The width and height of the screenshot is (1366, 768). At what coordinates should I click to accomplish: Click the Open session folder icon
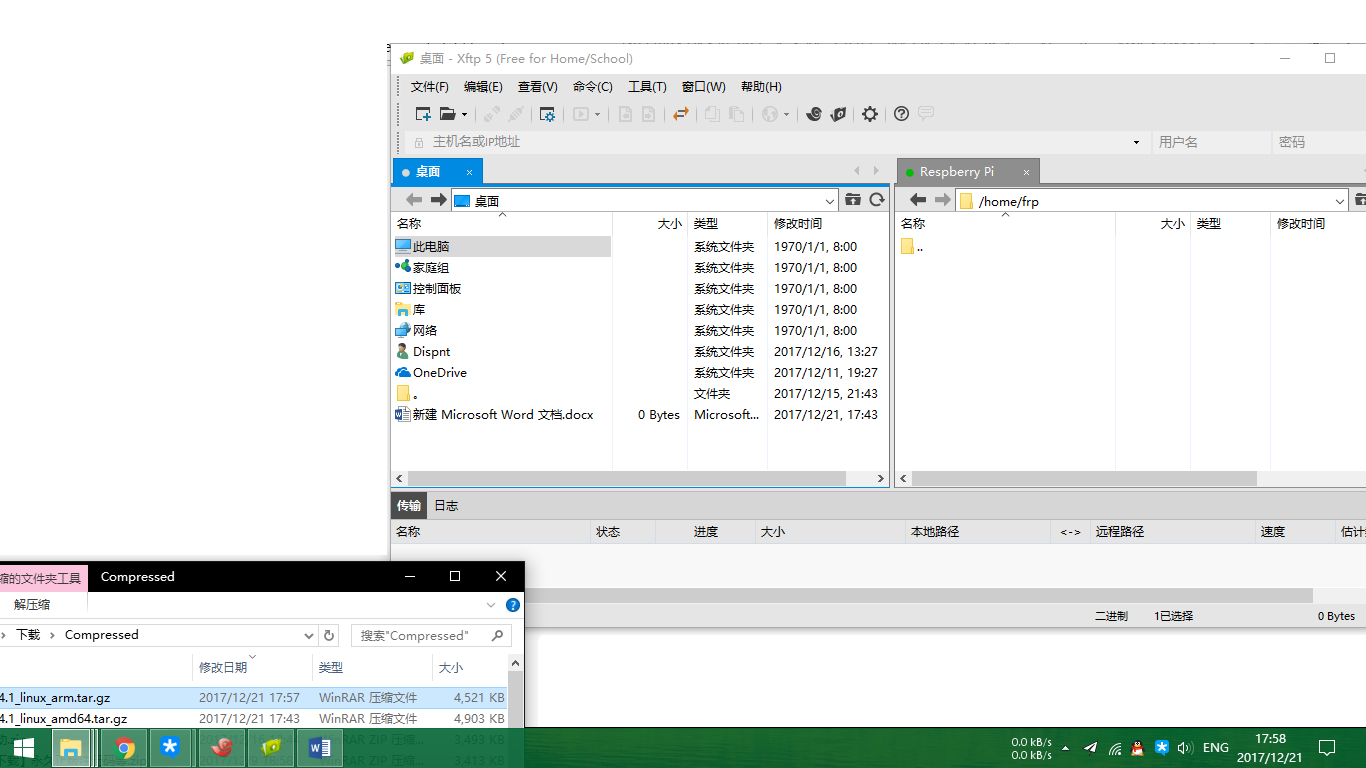click(448, 114)
